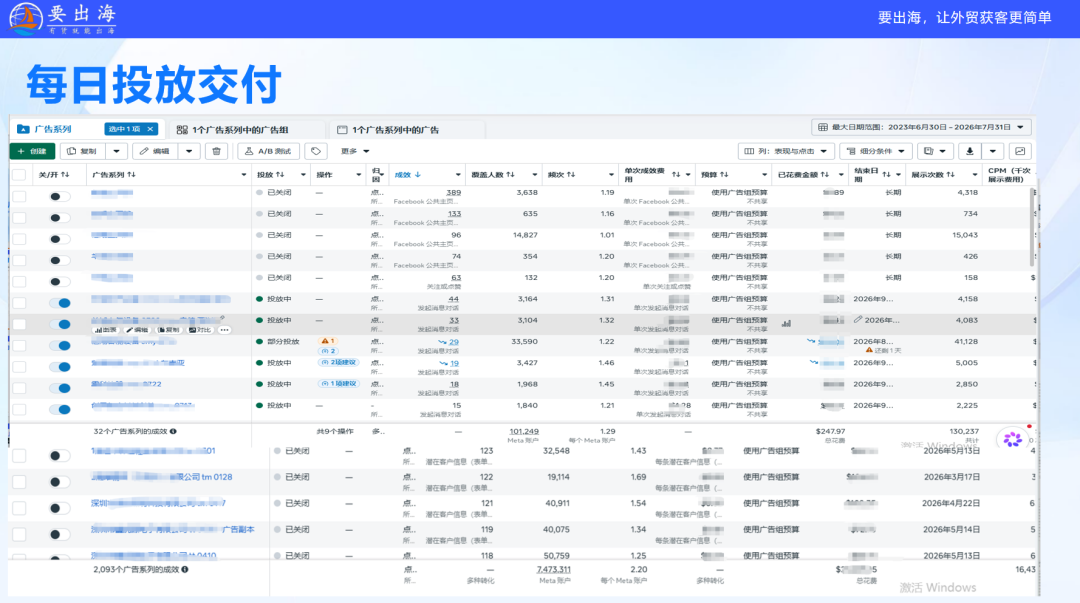1080x603 pixels.
Task: Open 投放 column header menu arrow
Action: pos(303,175)
